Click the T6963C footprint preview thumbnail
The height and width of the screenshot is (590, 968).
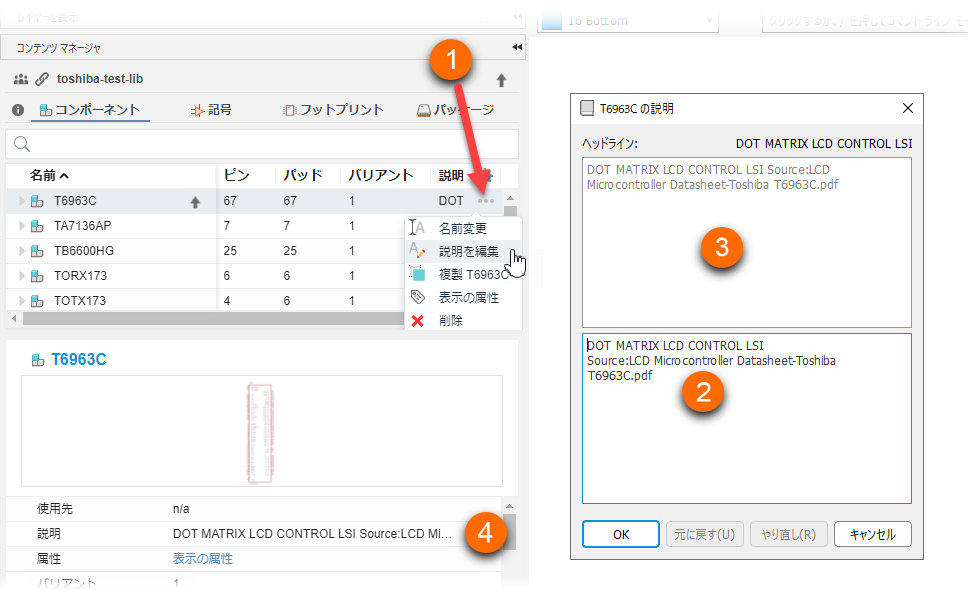[262, 431]
